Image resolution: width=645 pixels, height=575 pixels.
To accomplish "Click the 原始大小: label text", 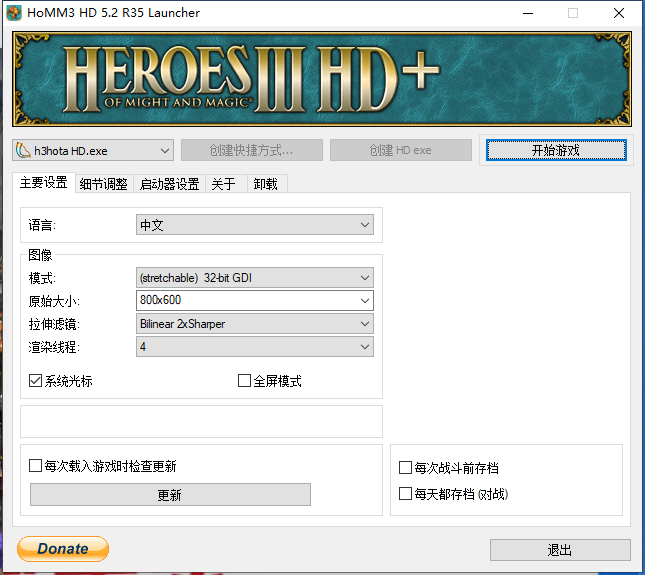I will [53, 301].
